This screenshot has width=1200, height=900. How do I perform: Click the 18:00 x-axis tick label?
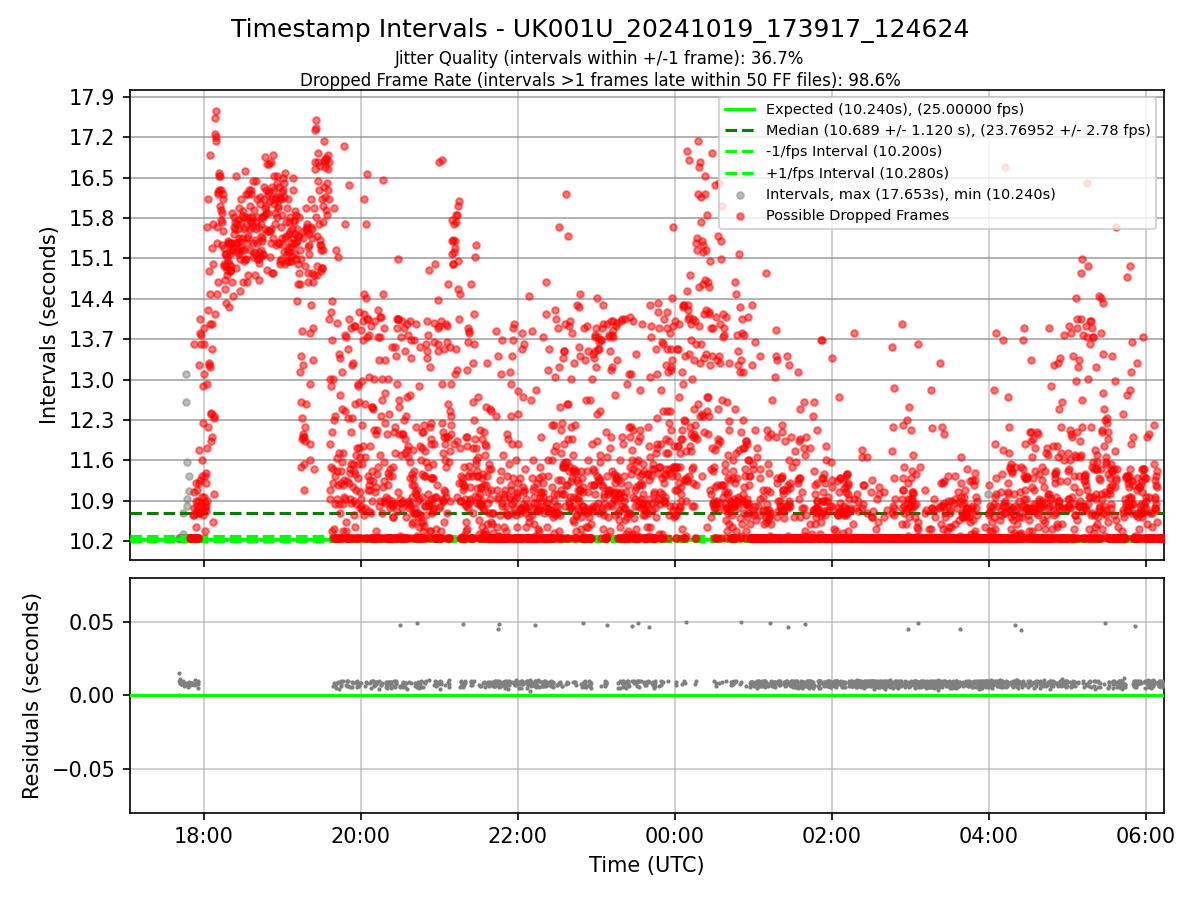click(204, 834)
